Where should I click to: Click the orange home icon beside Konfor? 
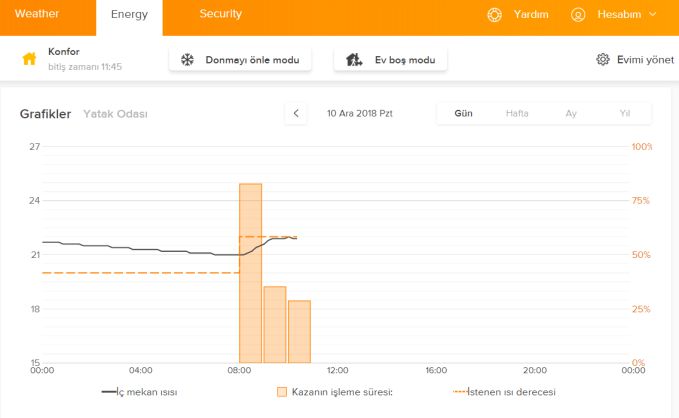click(x=29, y=58)
